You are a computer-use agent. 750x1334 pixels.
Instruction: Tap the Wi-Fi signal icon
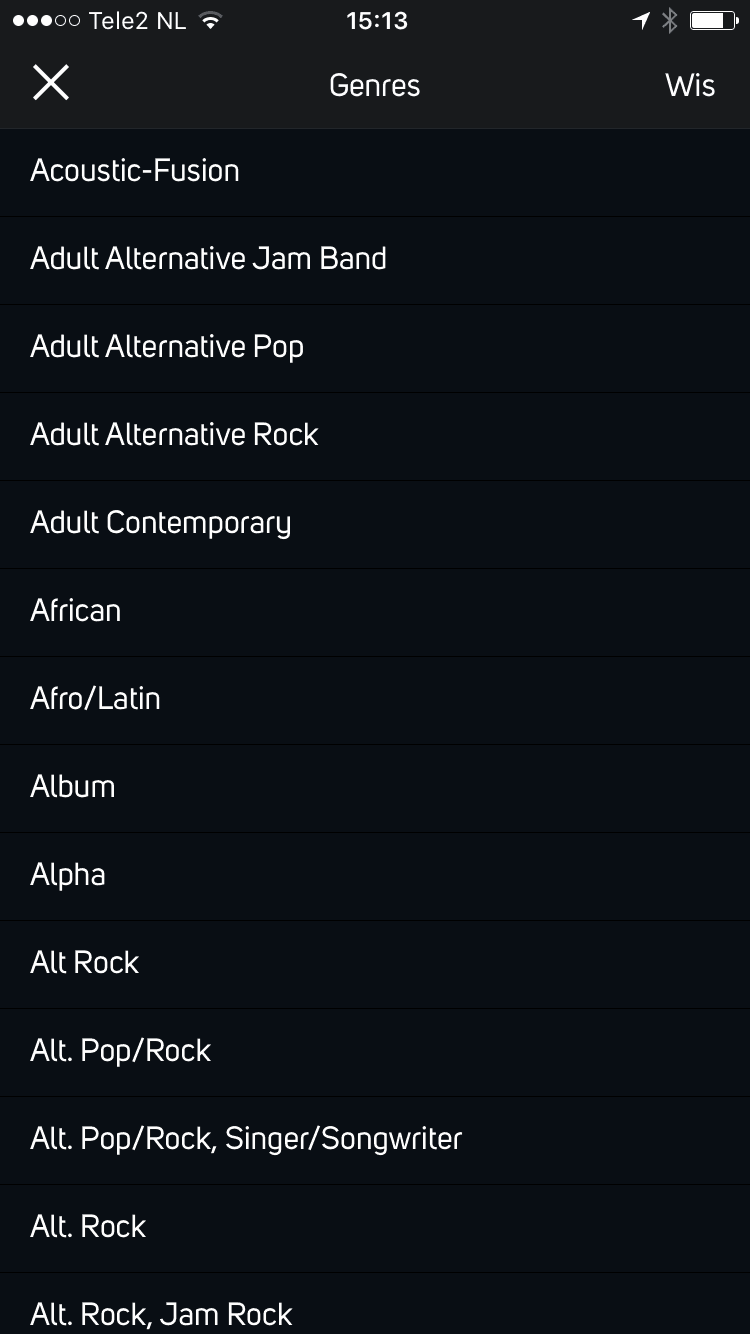pyautogui.click(x=210, y=21)
